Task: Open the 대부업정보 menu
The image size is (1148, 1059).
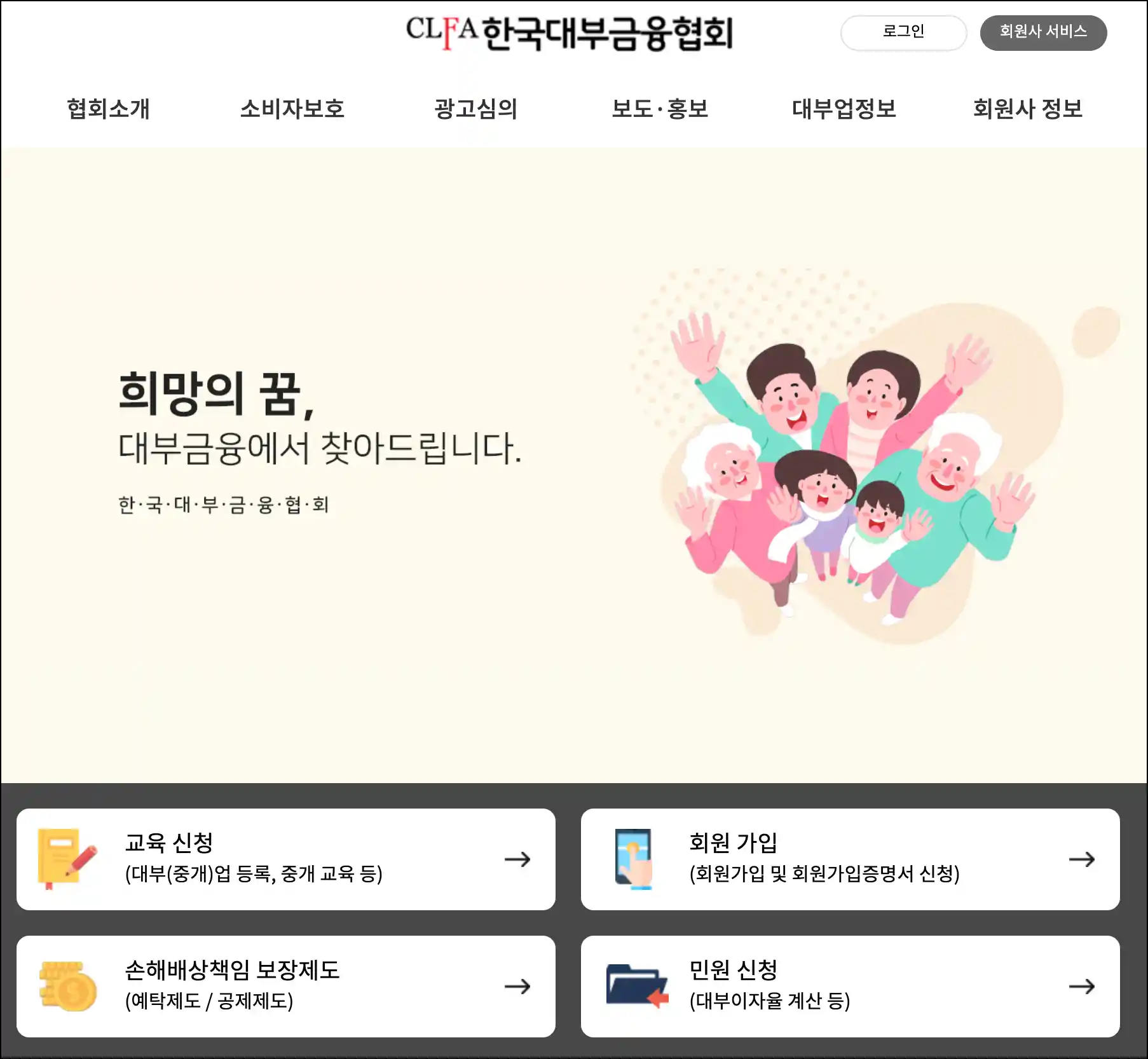Action: [844, 109]
